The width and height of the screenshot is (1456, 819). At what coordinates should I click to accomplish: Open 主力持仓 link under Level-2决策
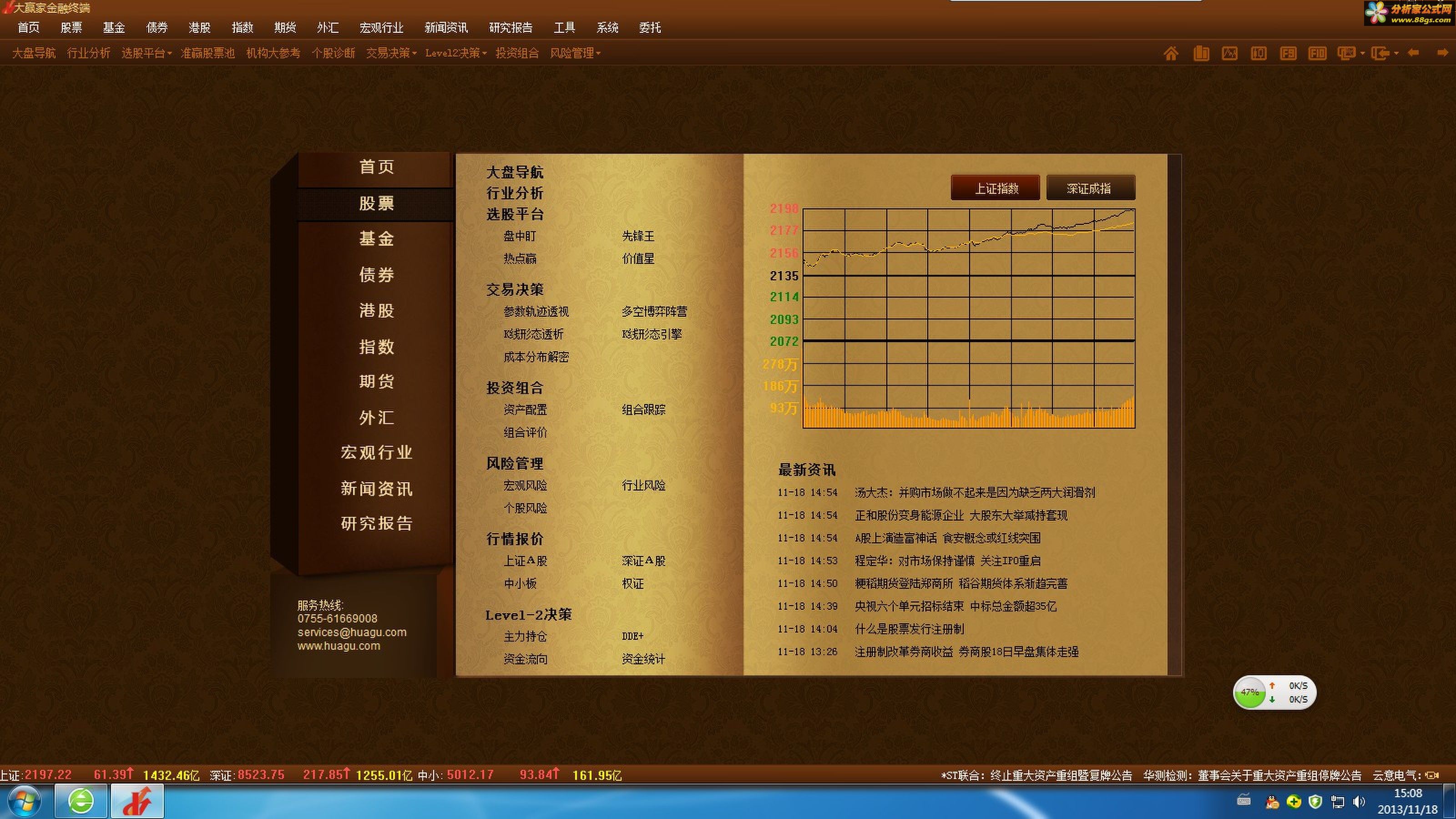pos(525,637)
